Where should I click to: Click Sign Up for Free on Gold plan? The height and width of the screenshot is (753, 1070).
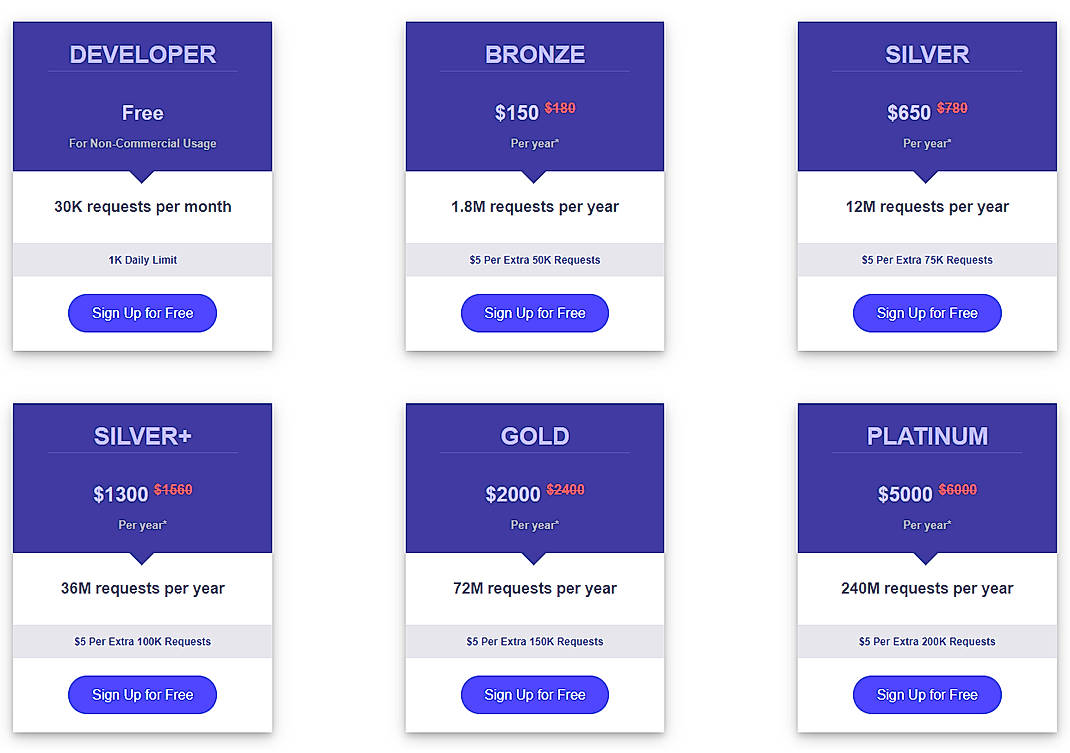(x=534, y=695)
